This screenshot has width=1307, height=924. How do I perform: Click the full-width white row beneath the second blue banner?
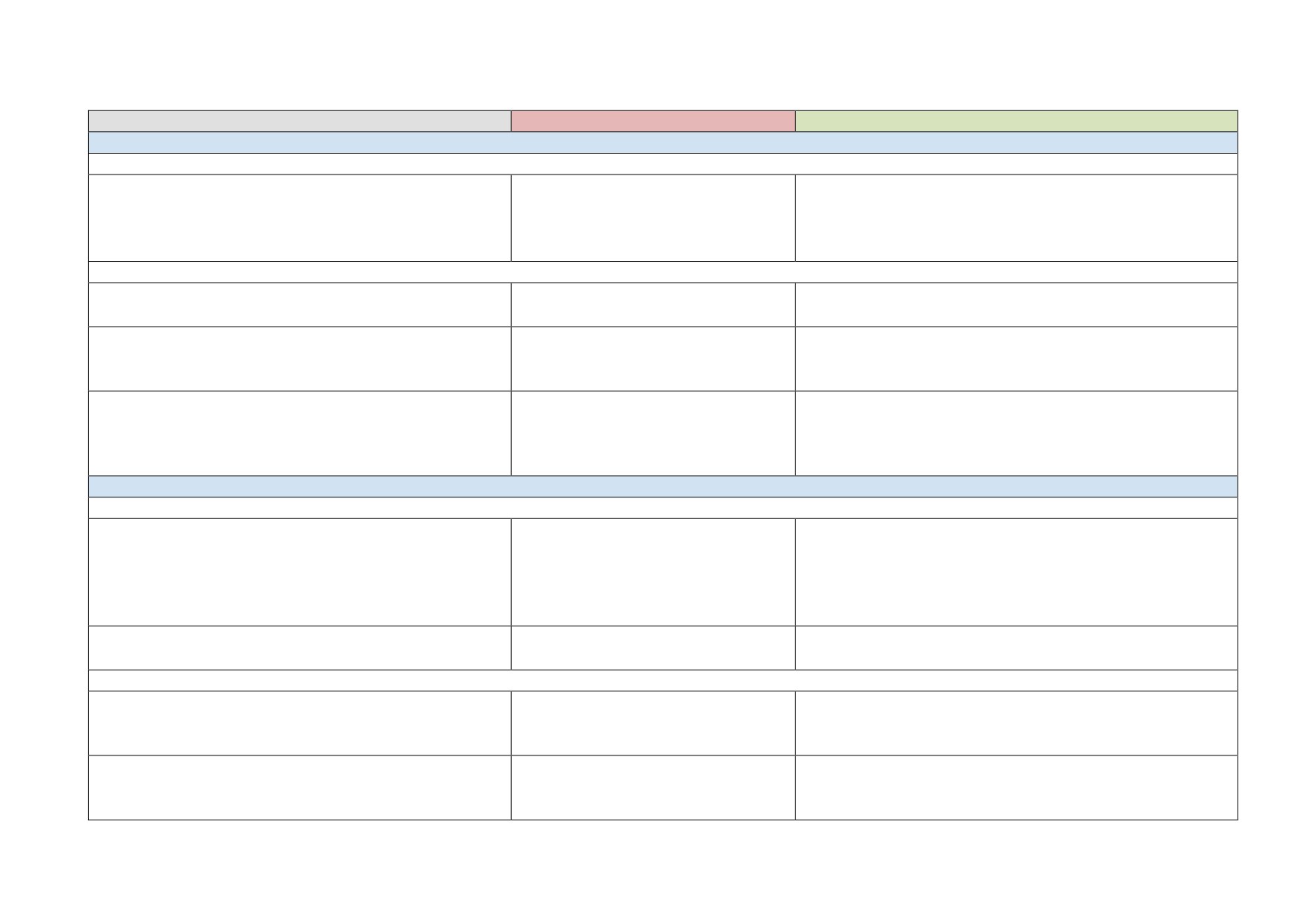pos(662,508)
